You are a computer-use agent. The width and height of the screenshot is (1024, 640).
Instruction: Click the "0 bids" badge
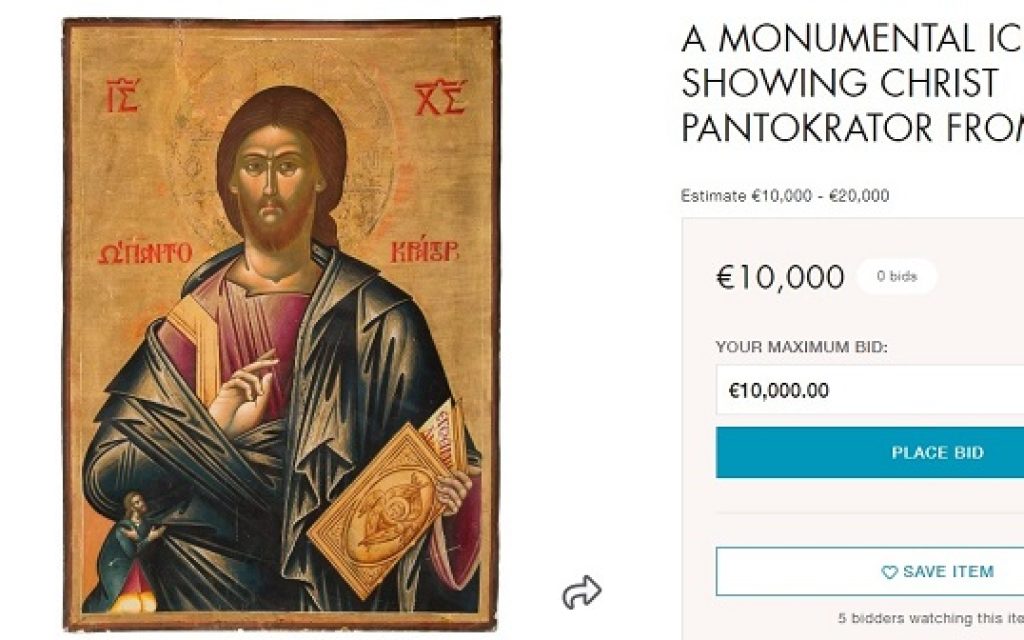point(896,276)
